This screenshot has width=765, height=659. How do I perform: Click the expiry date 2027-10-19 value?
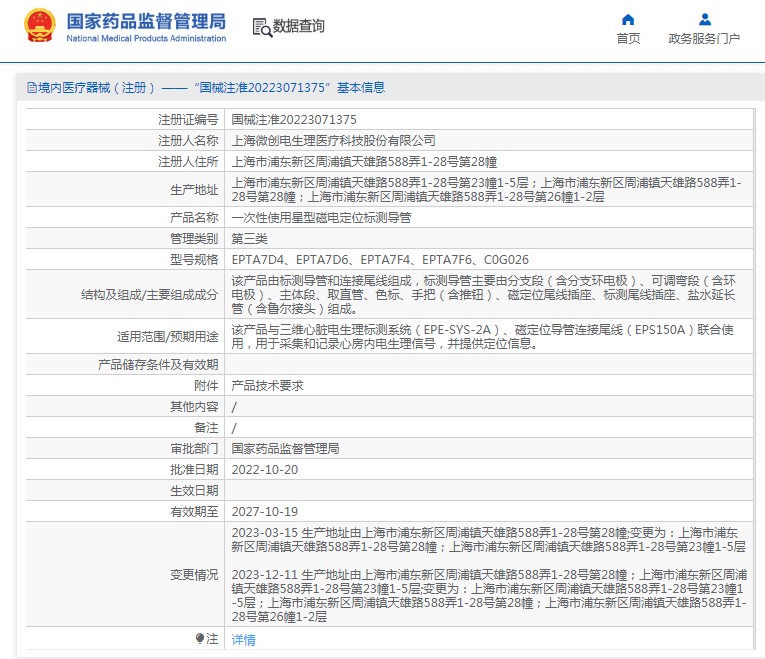coord(264,512)
